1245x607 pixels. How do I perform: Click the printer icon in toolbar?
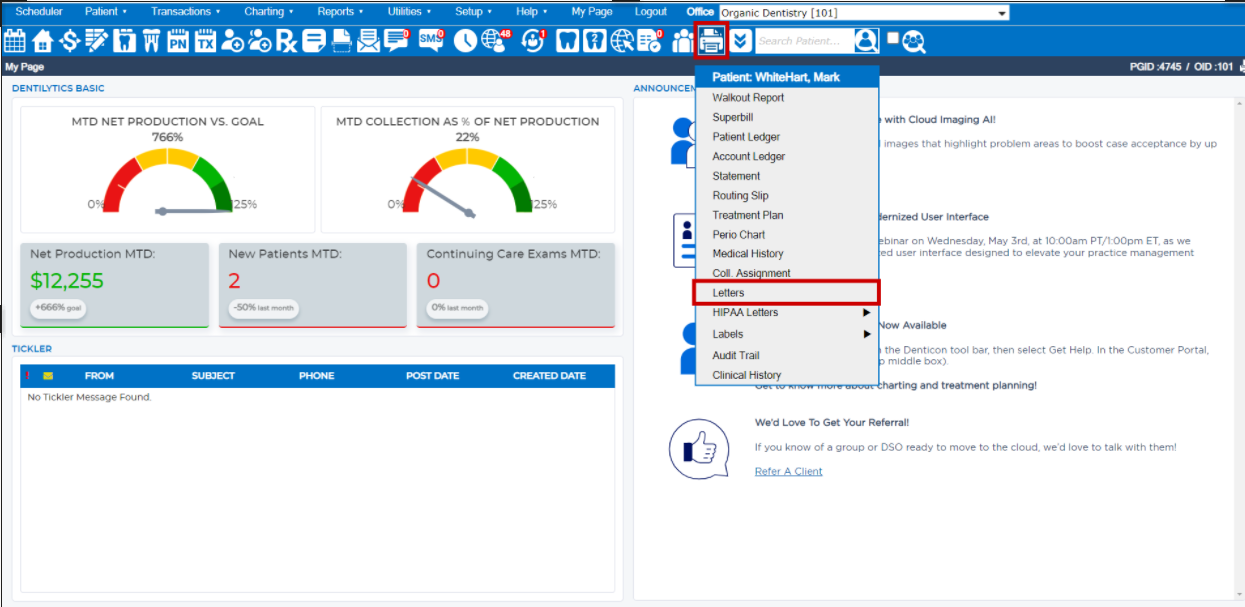(711, 41)
